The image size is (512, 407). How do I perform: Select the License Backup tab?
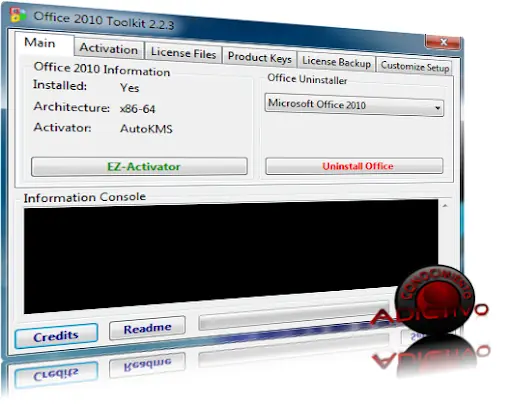(336, 62)
